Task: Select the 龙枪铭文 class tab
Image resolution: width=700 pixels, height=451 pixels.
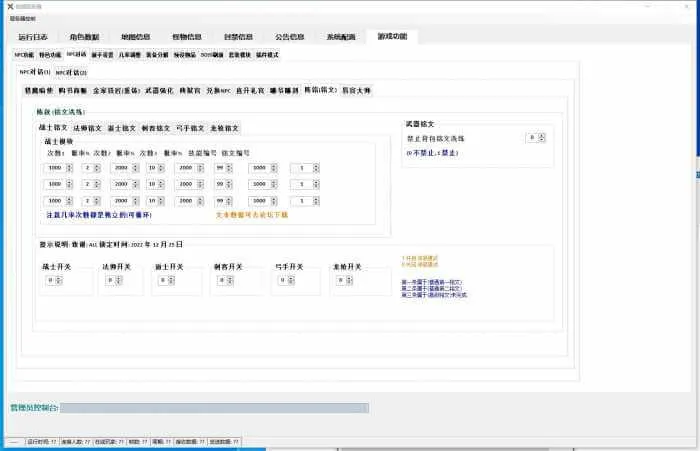Action: (225, 128)
